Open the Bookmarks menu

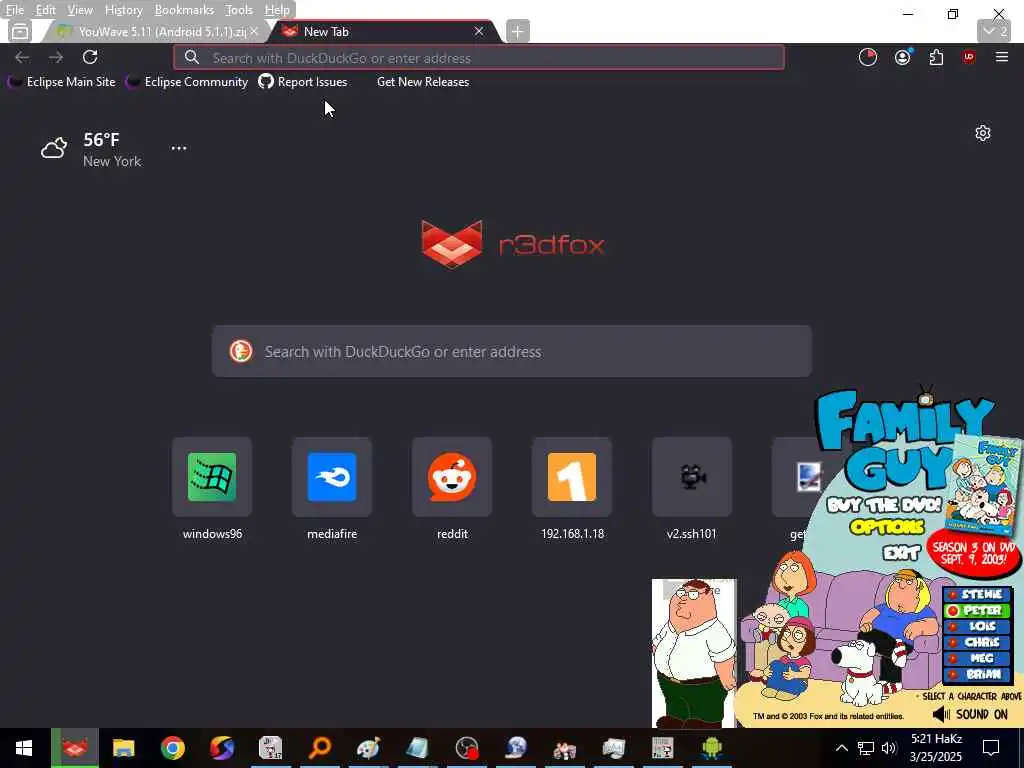184,10
